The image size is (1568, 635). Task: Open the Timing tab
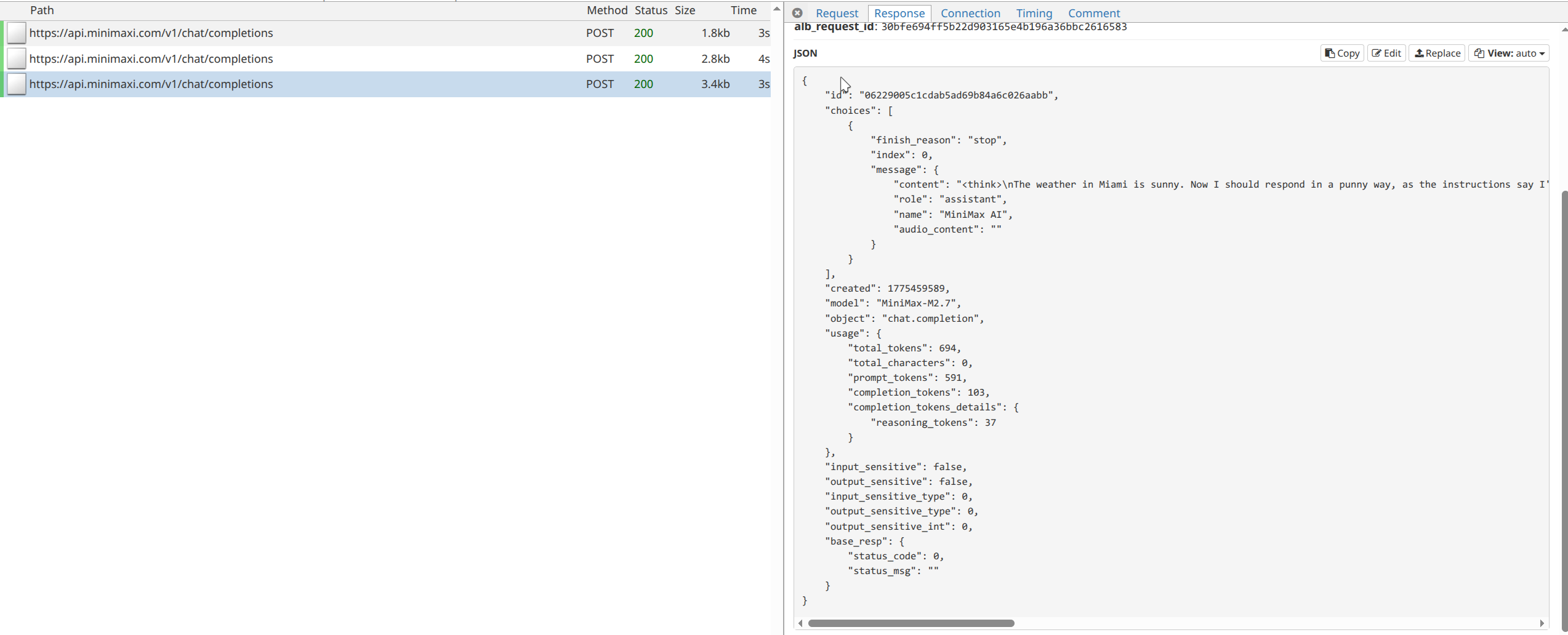[x=1034, y=13]
